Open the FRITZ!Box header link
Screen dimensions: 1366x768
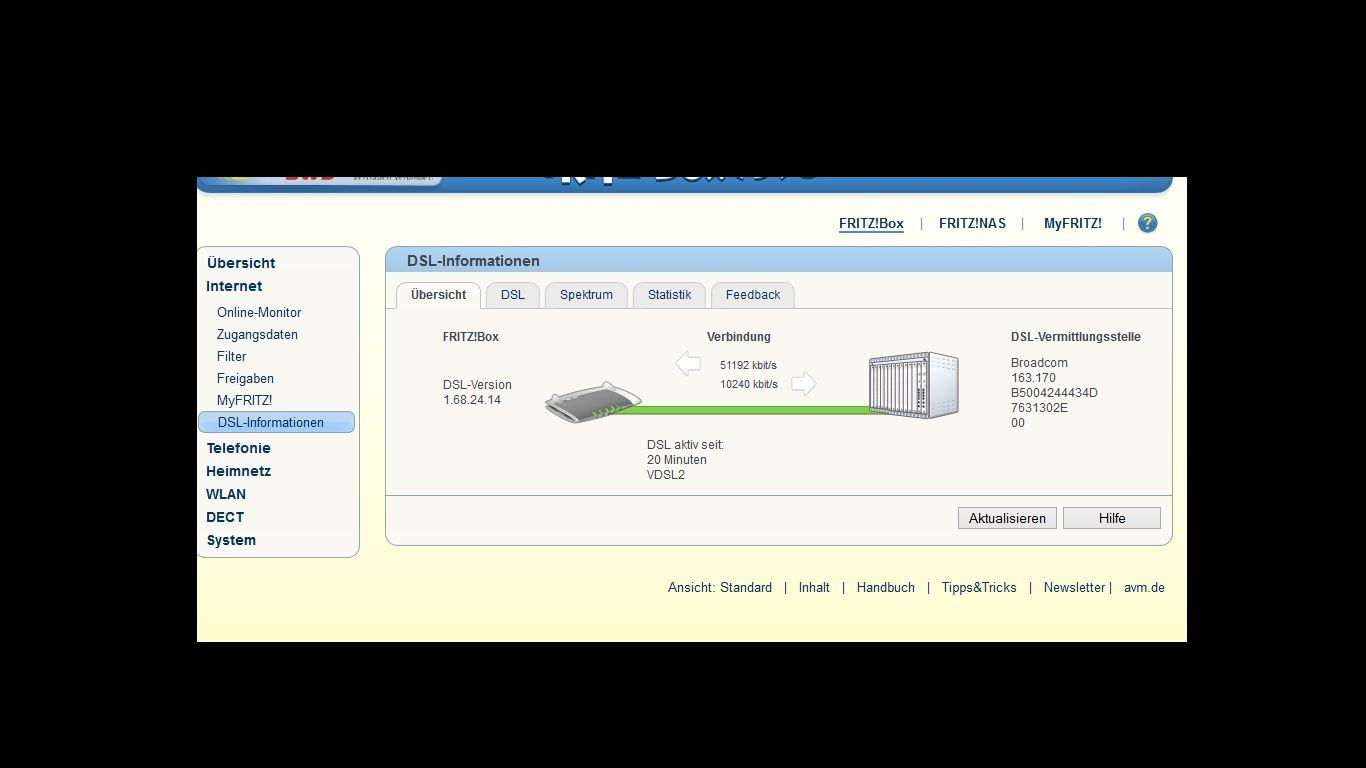871,224
